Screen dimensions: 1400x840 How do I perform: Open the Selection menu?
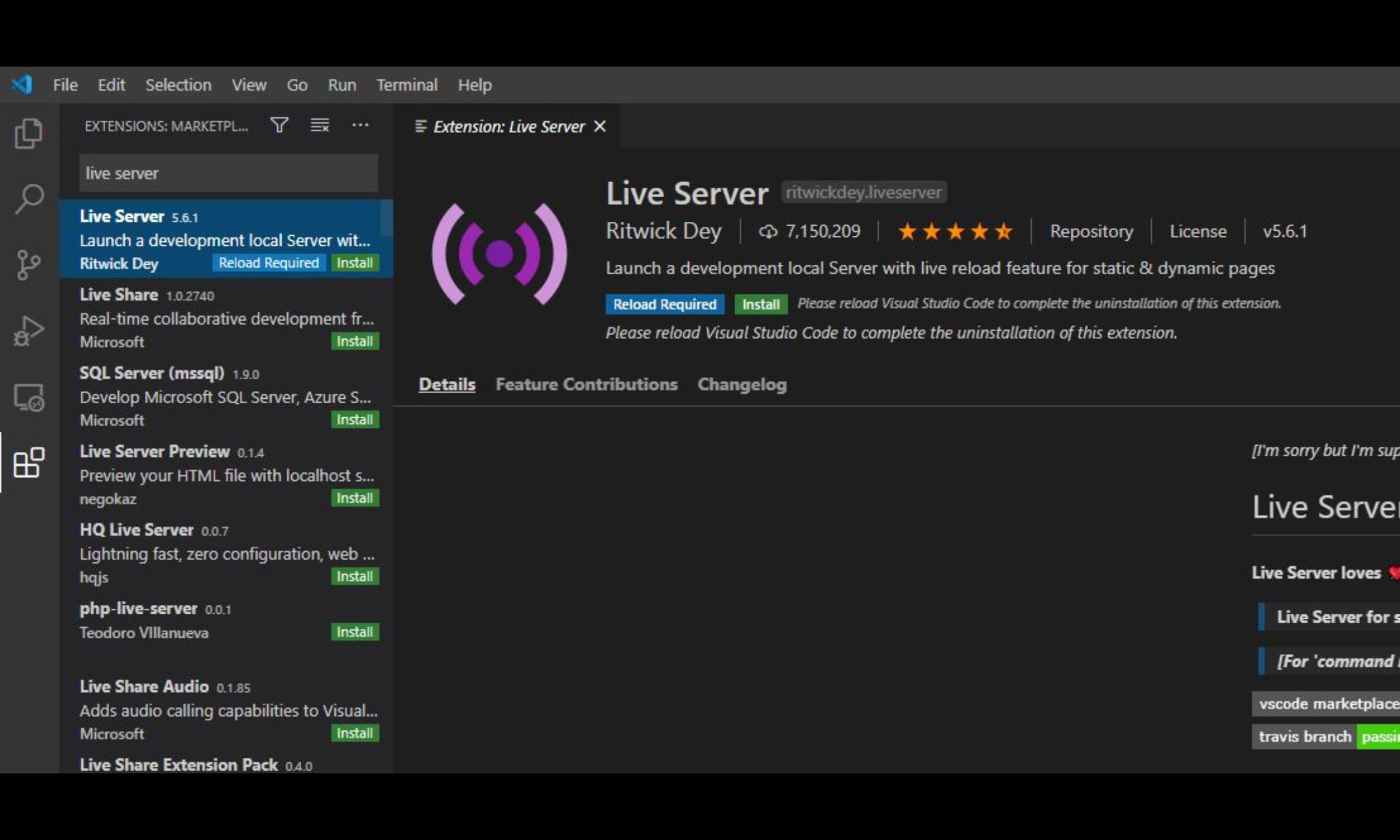[x=178, y=85]
